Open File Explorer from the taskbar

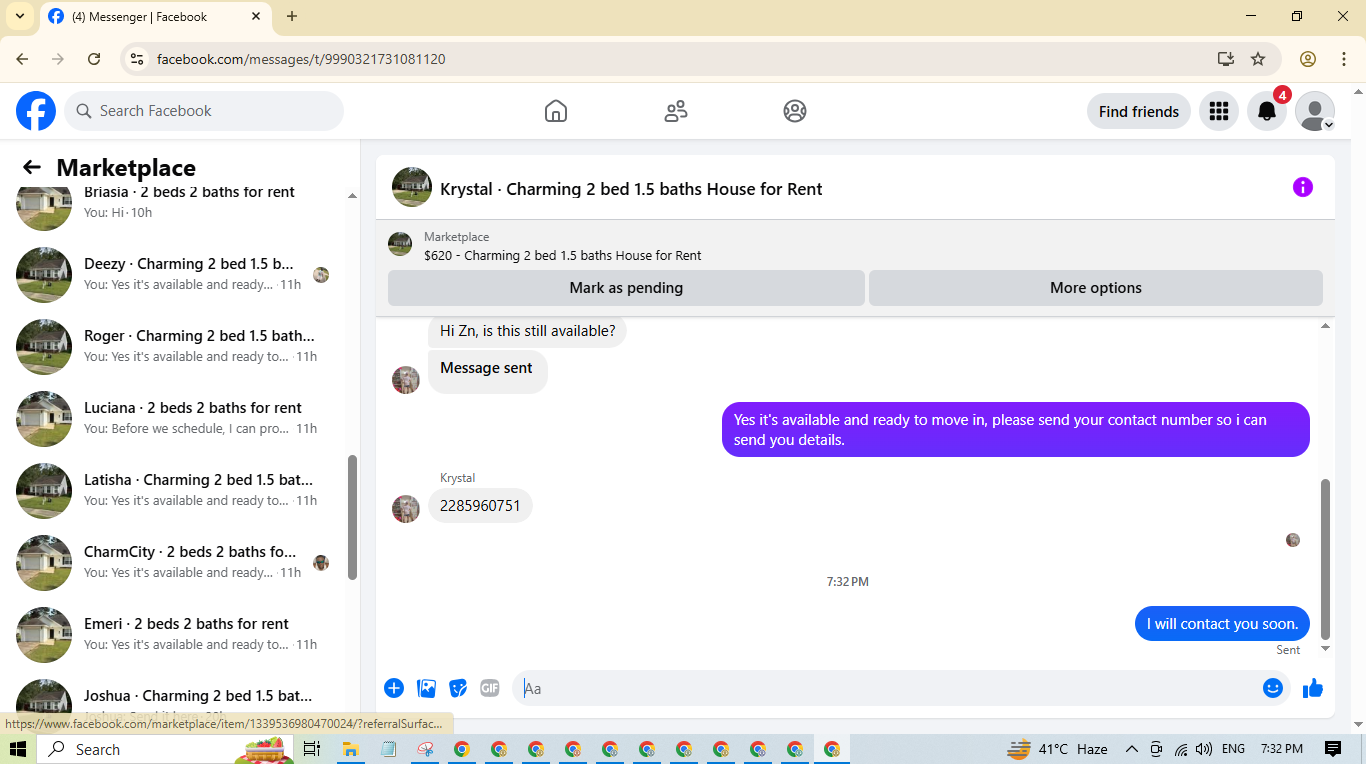click(x=351, y=749)
